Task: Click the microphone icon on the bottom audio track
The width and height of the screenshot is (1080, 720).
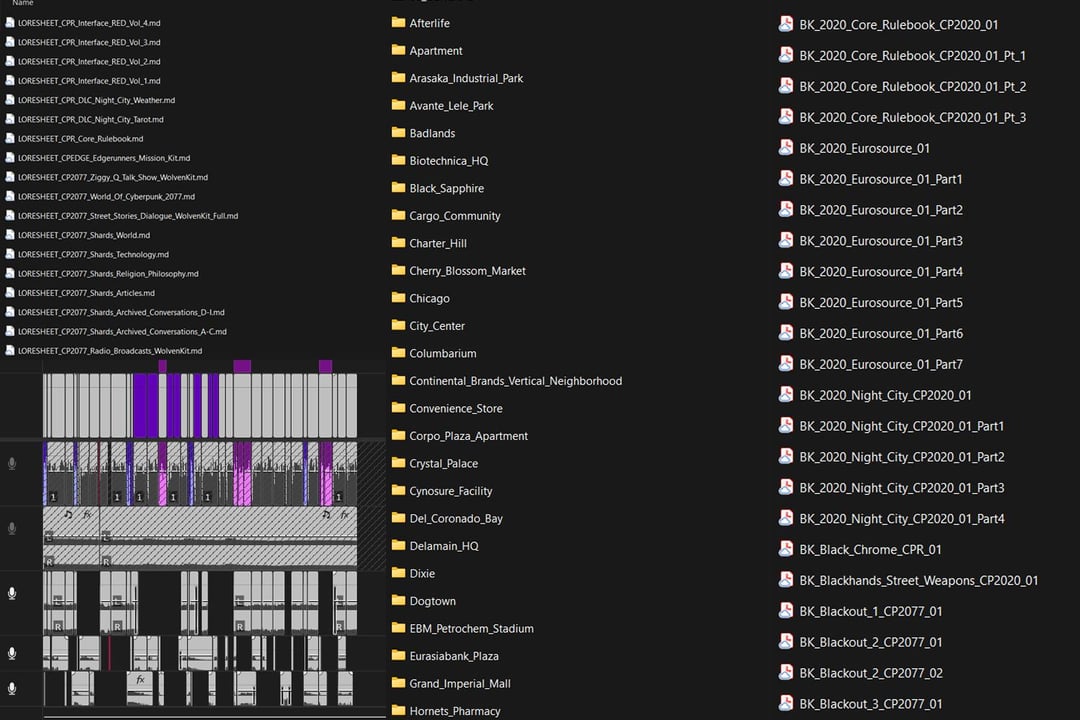Action: click(x=12, y=689)
